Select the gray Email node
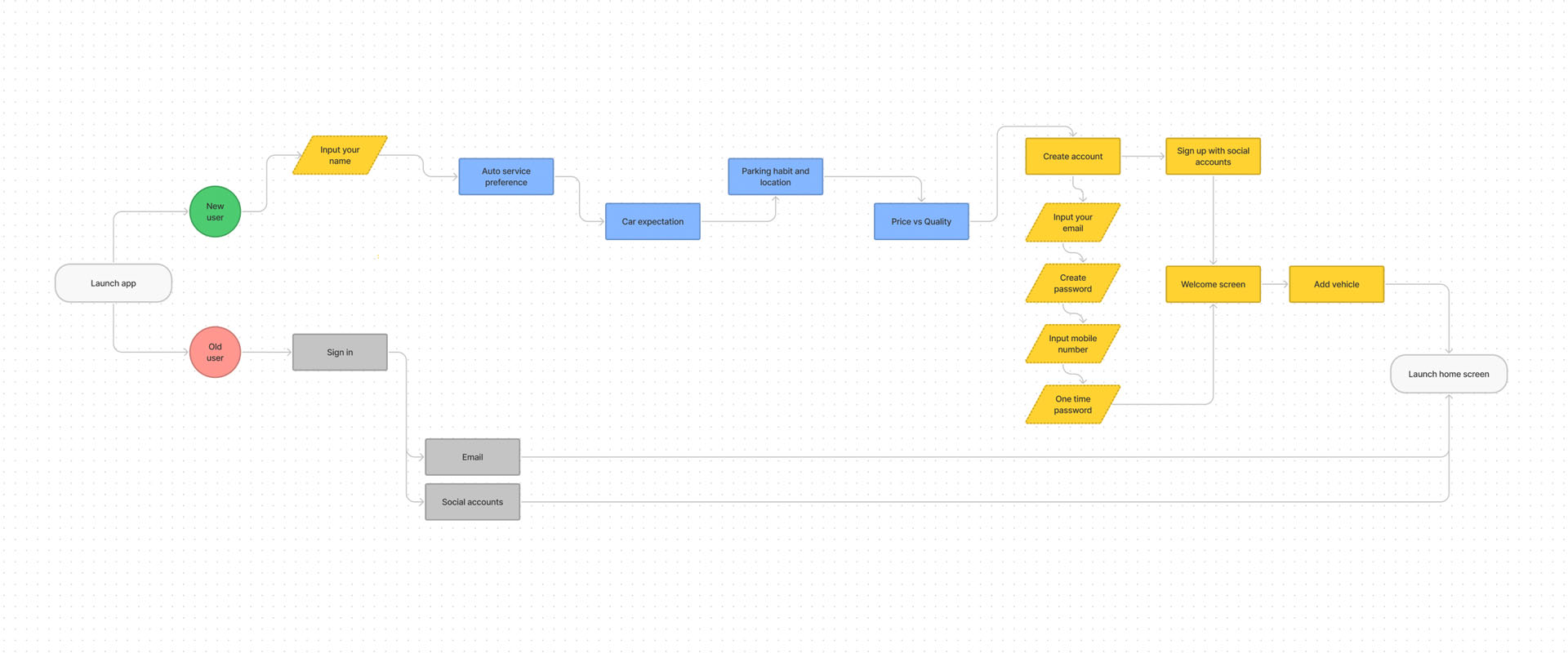Image resolution: width=1568 pixels, height=653 pixels. [x=472, y=457]
